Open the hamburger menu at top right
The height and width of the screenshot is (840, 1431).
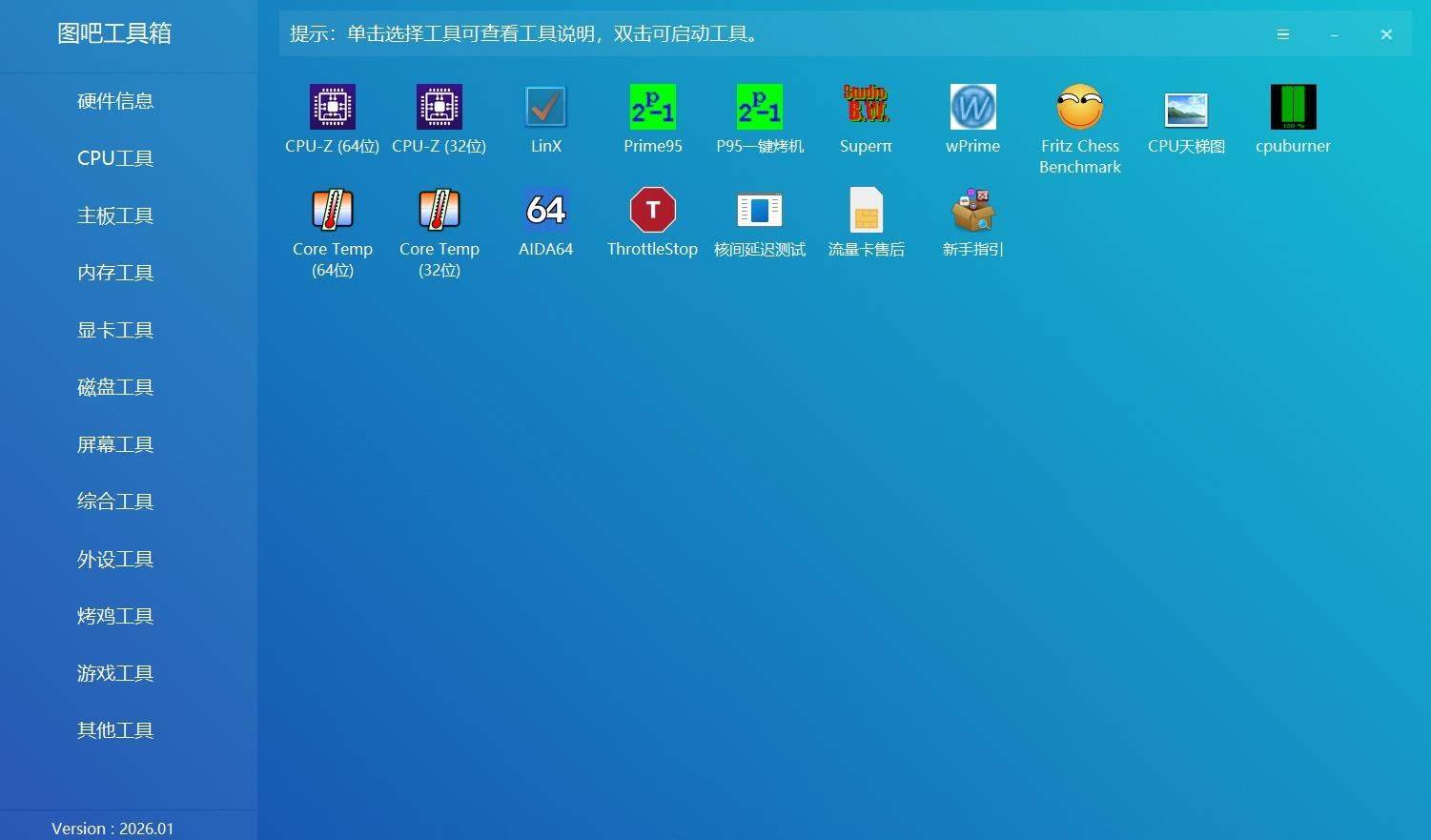click(1282, 34)
